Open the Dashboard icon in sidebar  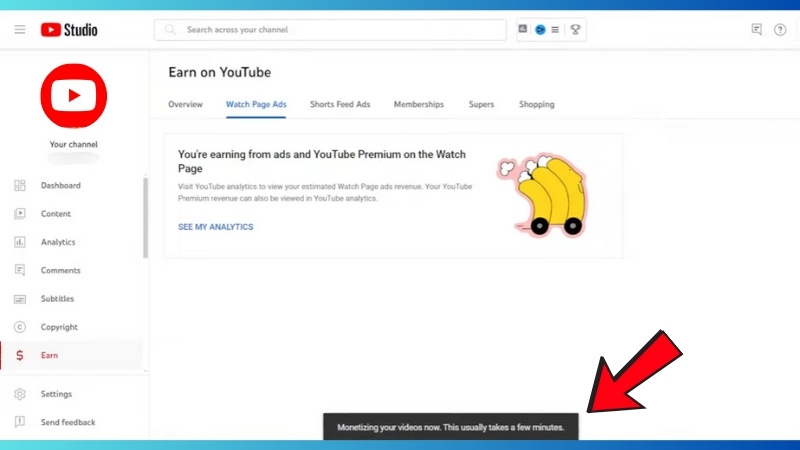click(x=20, y=186)
